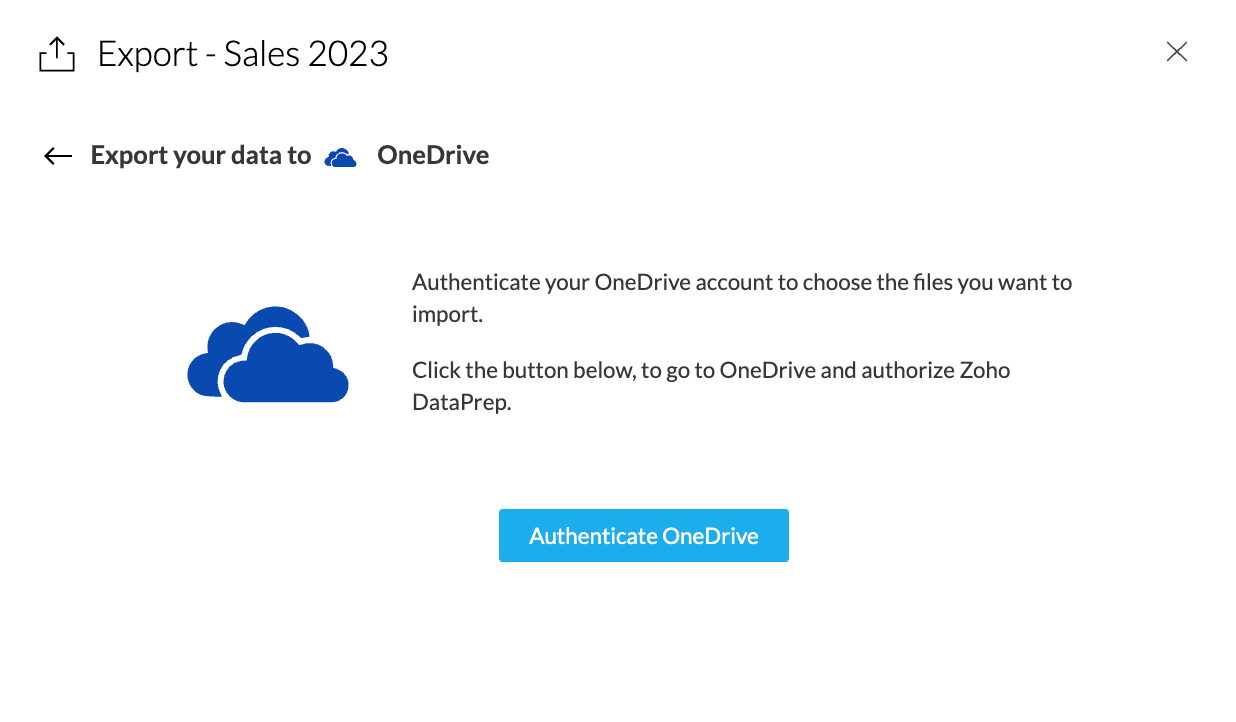This screenshot has height=722, width=1236.
Task: Click the word "import." in description
Action: 447,314
